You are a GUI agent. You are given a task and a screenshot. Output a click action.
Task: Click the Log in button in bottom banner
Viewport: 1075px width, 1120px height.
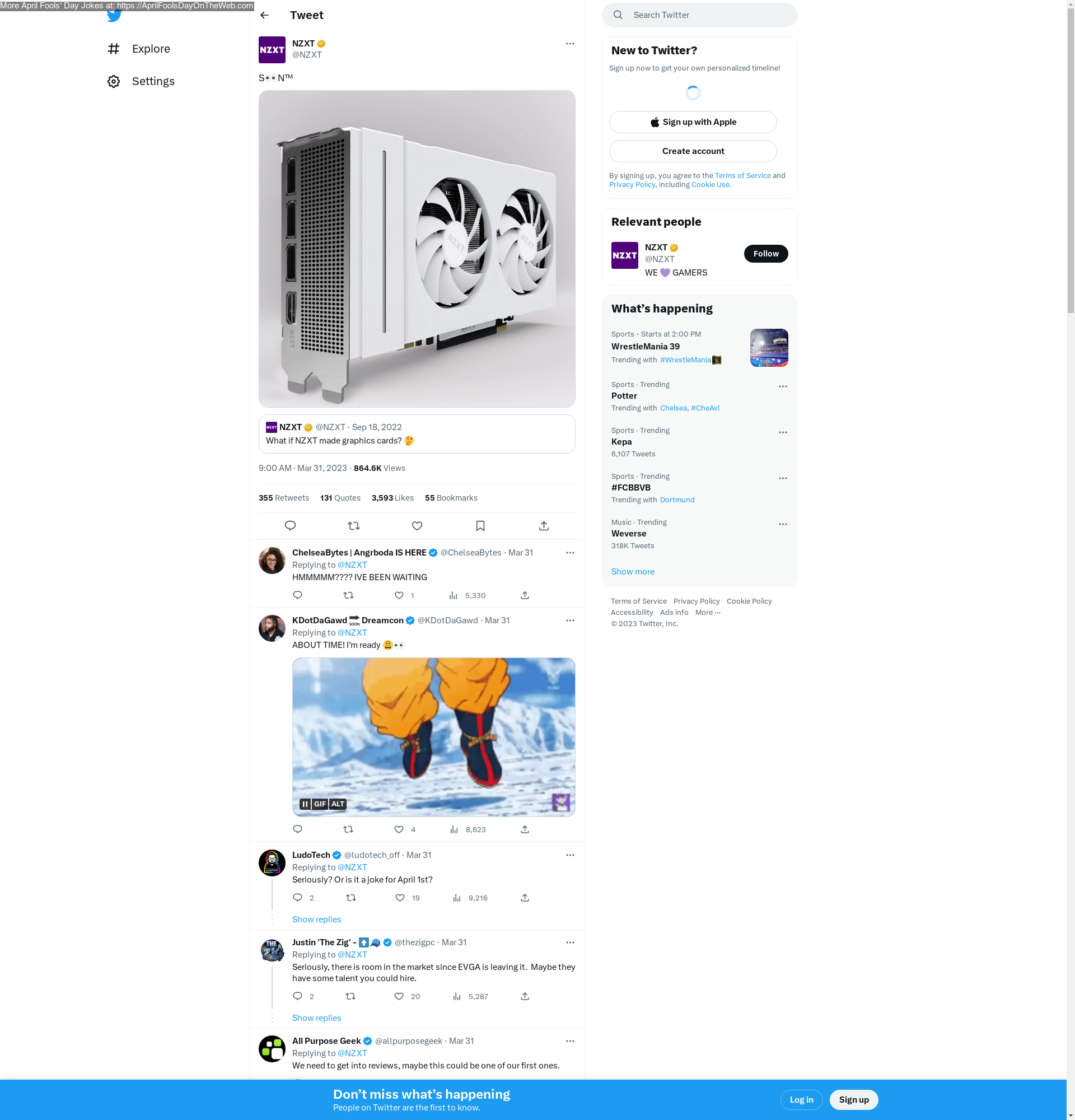[x=801, y=1099]
